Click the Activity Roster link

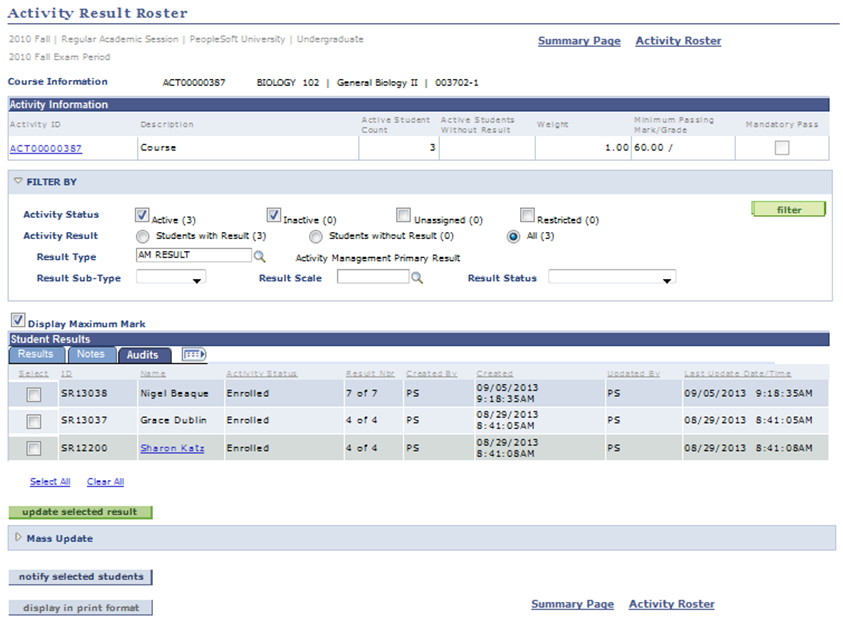(679, 40)
